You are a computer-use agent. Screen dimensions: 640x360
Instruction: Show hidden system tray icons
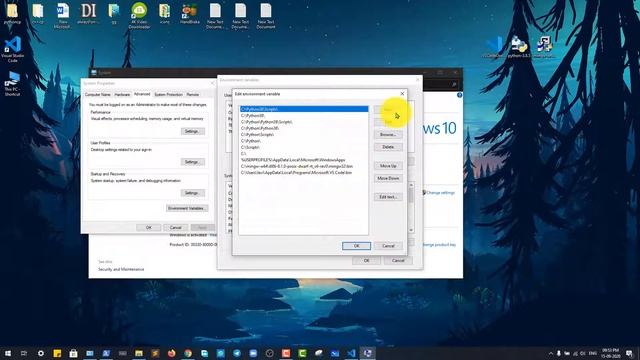pyautogui.click(x=551, y=353)
